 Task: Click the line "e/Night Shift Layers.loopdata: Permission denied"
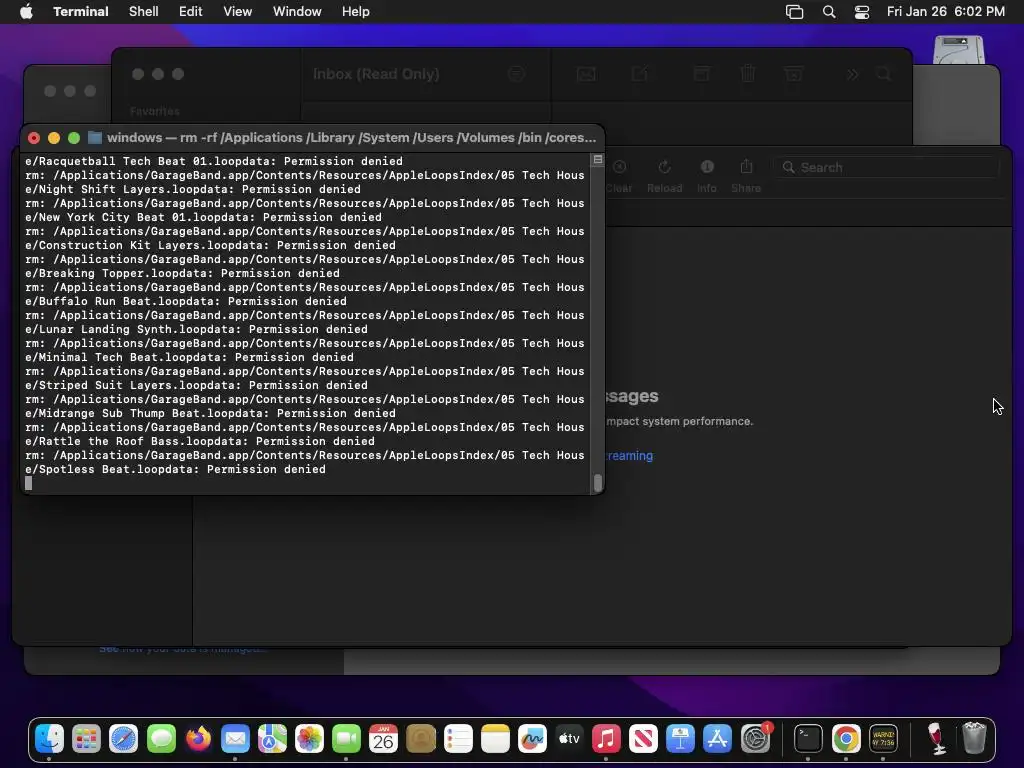click(193, 189)
